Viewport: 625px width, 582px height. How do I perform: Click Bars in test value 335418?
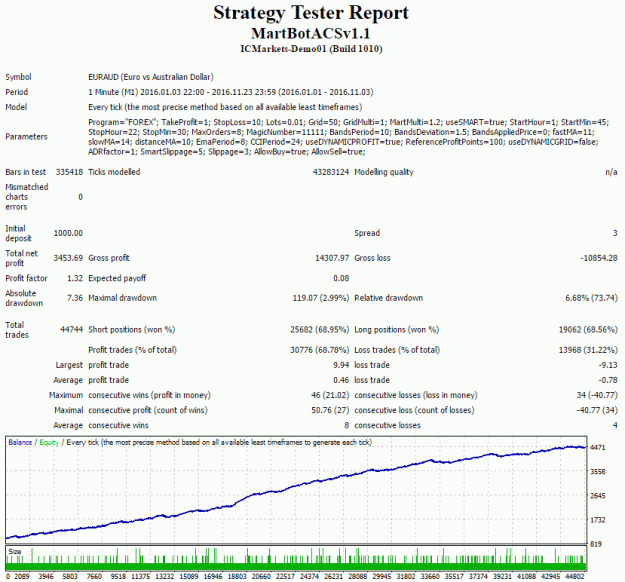click(69, 172)
